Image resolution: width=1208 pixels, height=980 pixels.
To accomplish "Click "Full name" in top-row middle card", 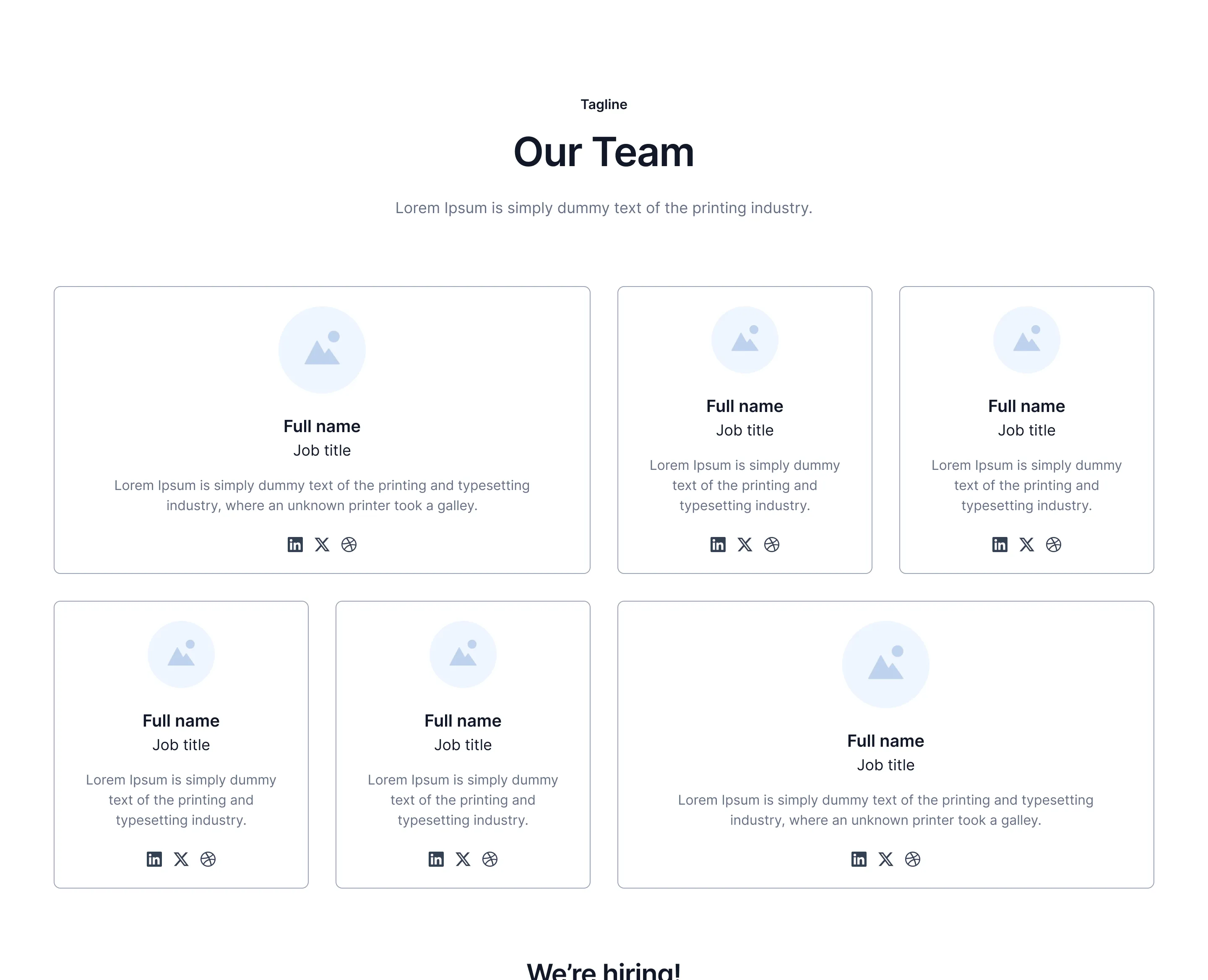I will point(745,406).
